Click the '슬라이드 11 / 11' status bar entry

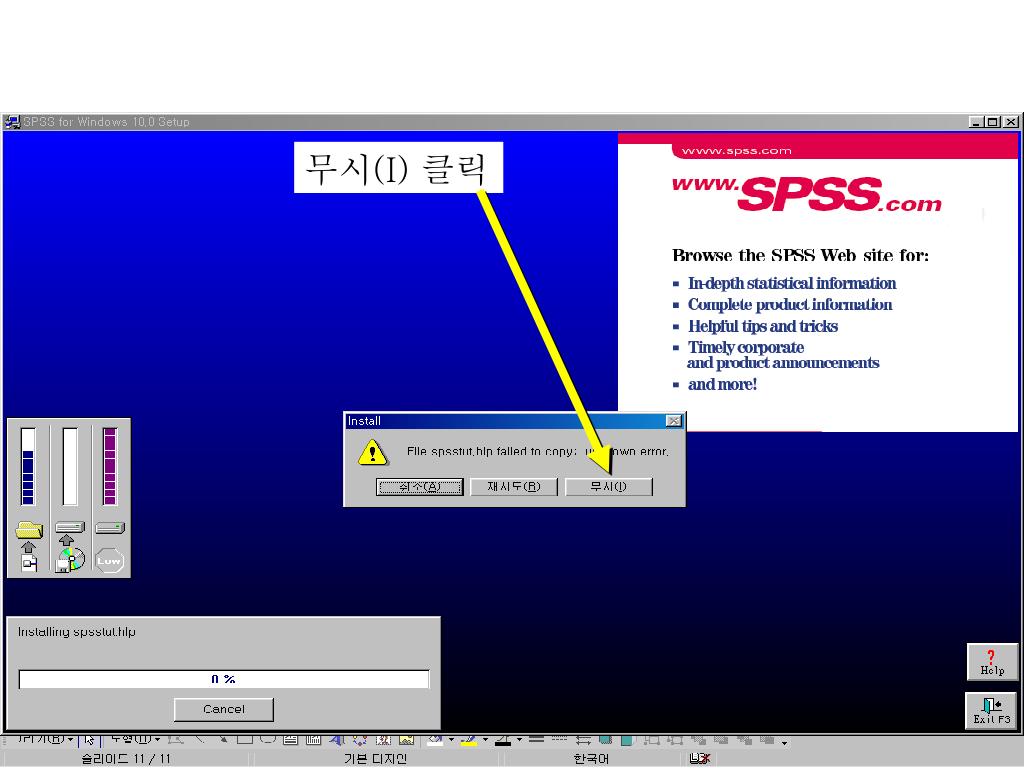pyautogui.click(x=126, y=759)
